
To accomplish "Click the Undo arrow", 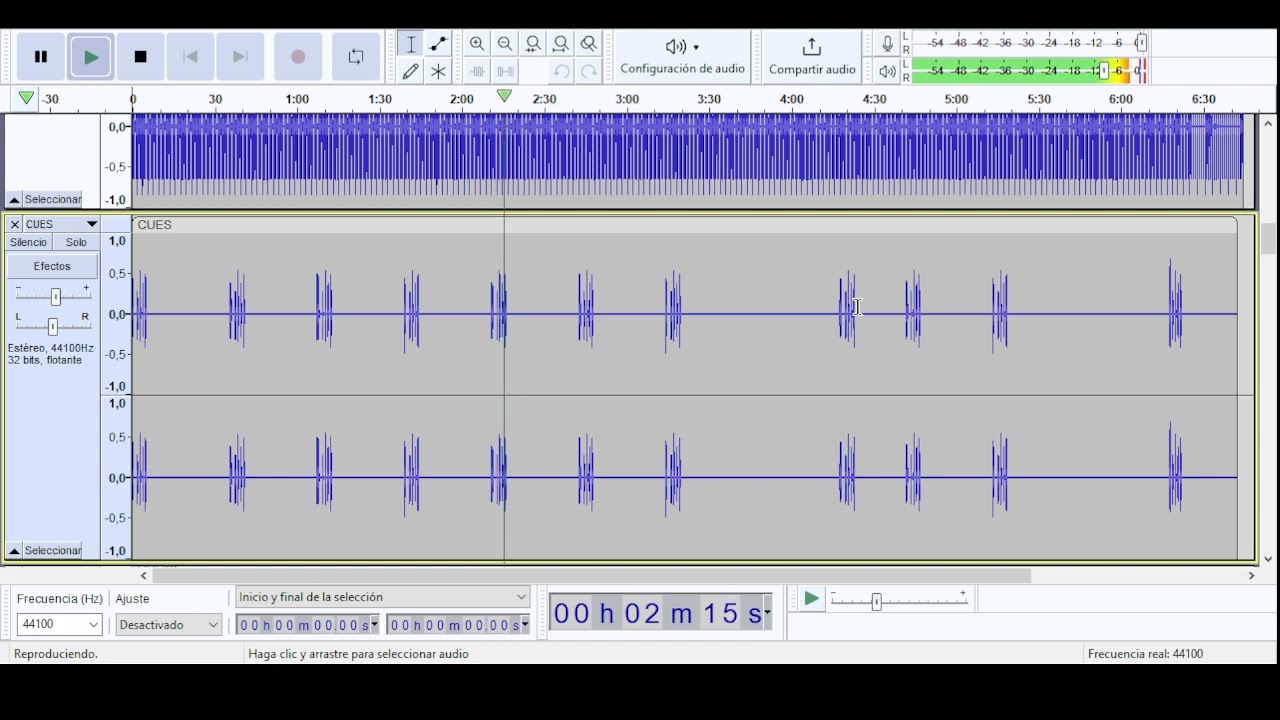I will (561, 71).
